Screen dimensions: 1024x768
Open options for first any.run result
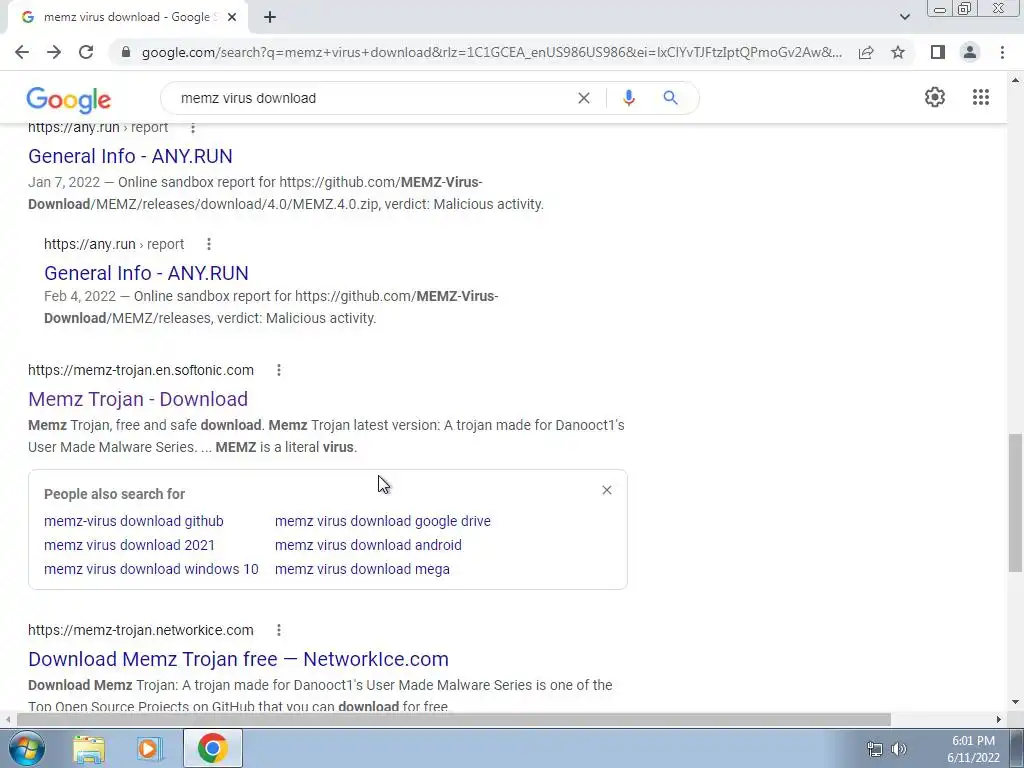click(193, 128)
